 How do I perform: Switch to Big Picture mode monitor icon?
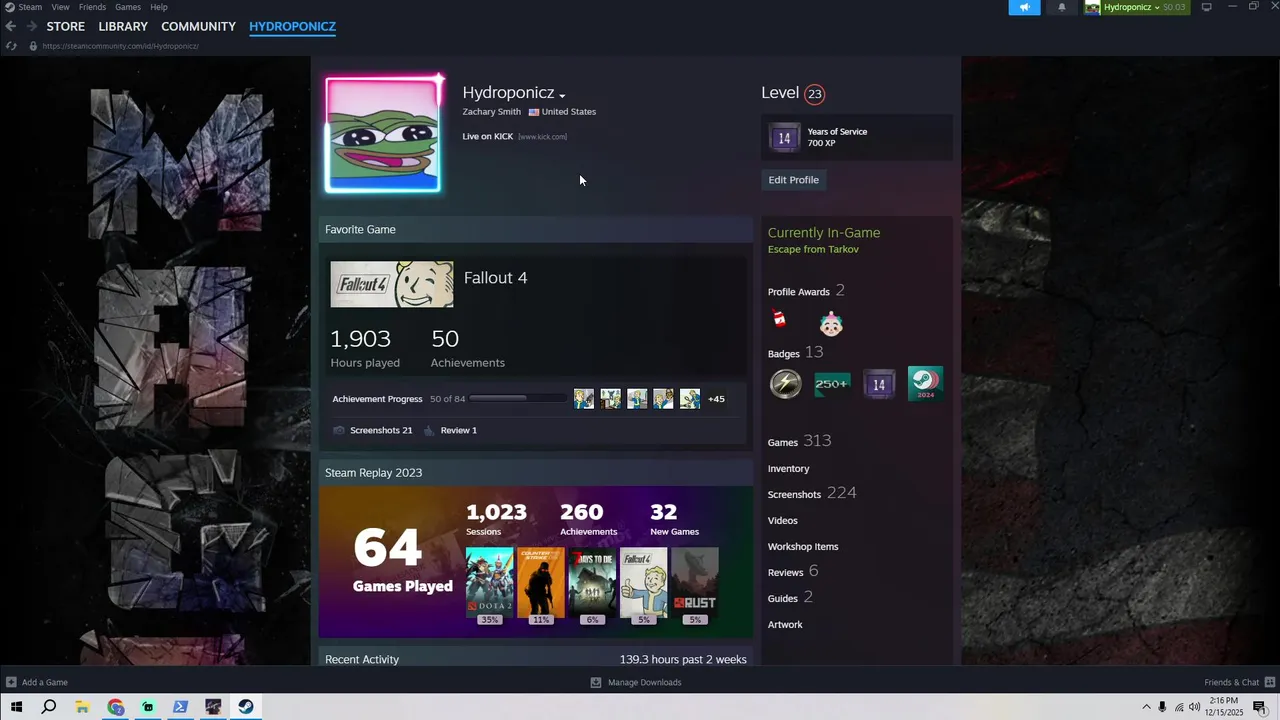(x=1207, y=7)
